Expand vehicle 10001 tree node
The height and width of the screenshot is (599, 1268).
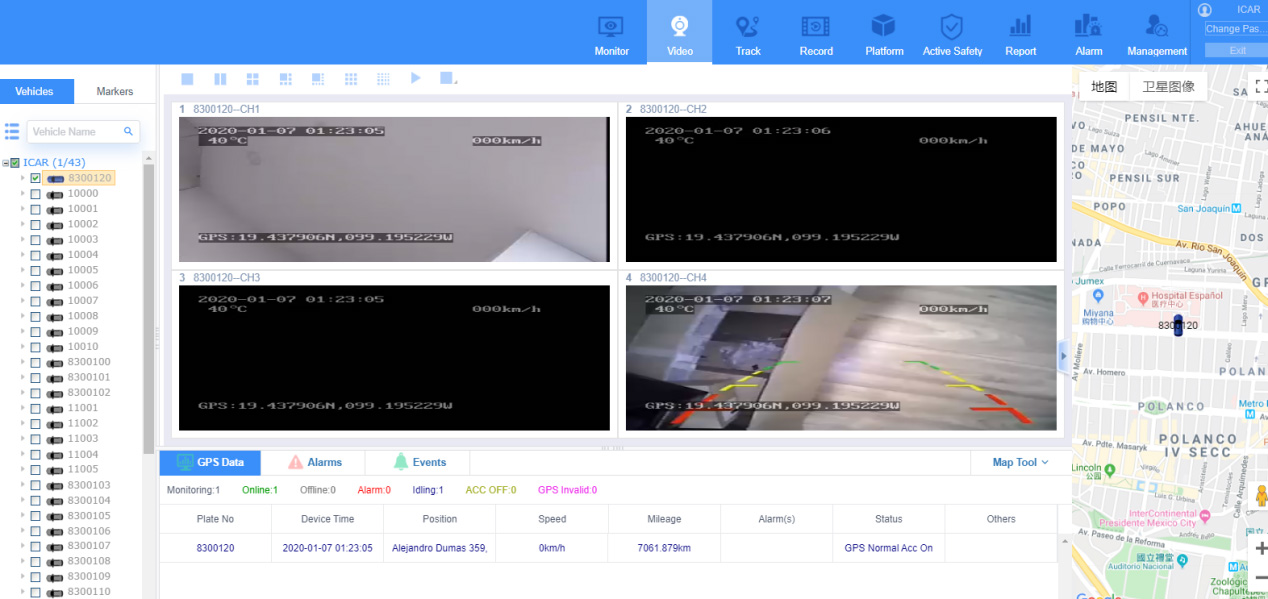click(x=22, y=209)
